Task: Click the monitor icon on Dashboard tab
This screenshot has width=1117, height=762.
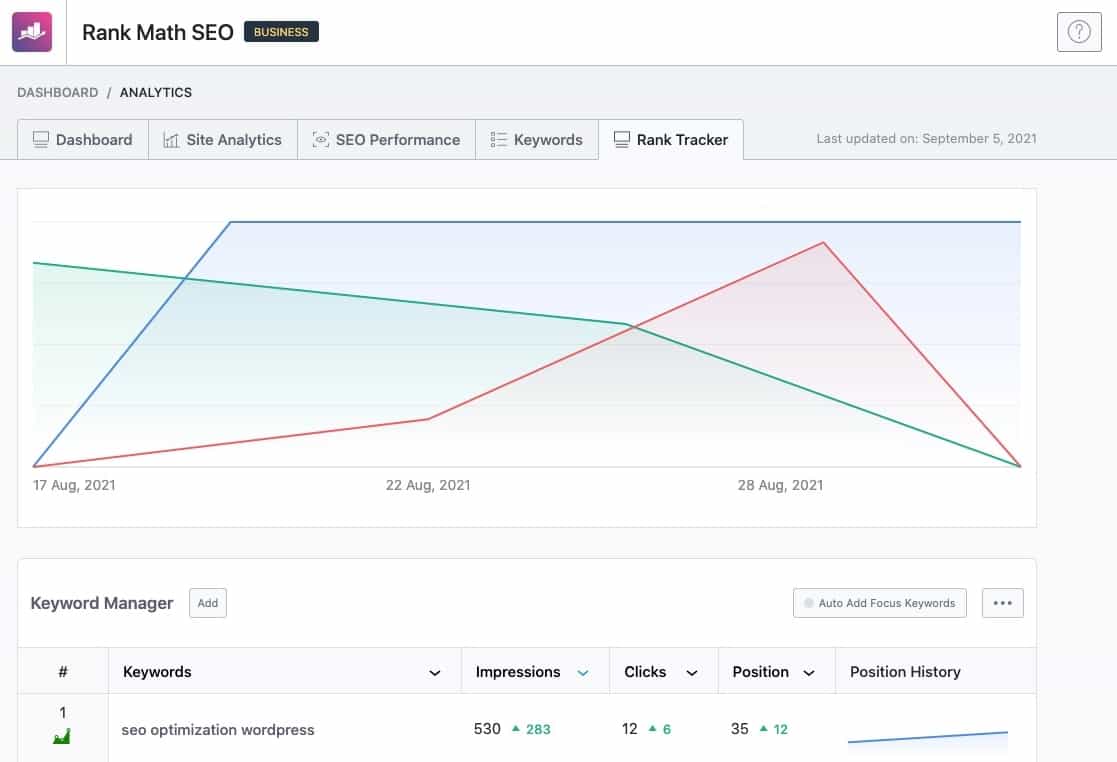Action: coord(41,140)
